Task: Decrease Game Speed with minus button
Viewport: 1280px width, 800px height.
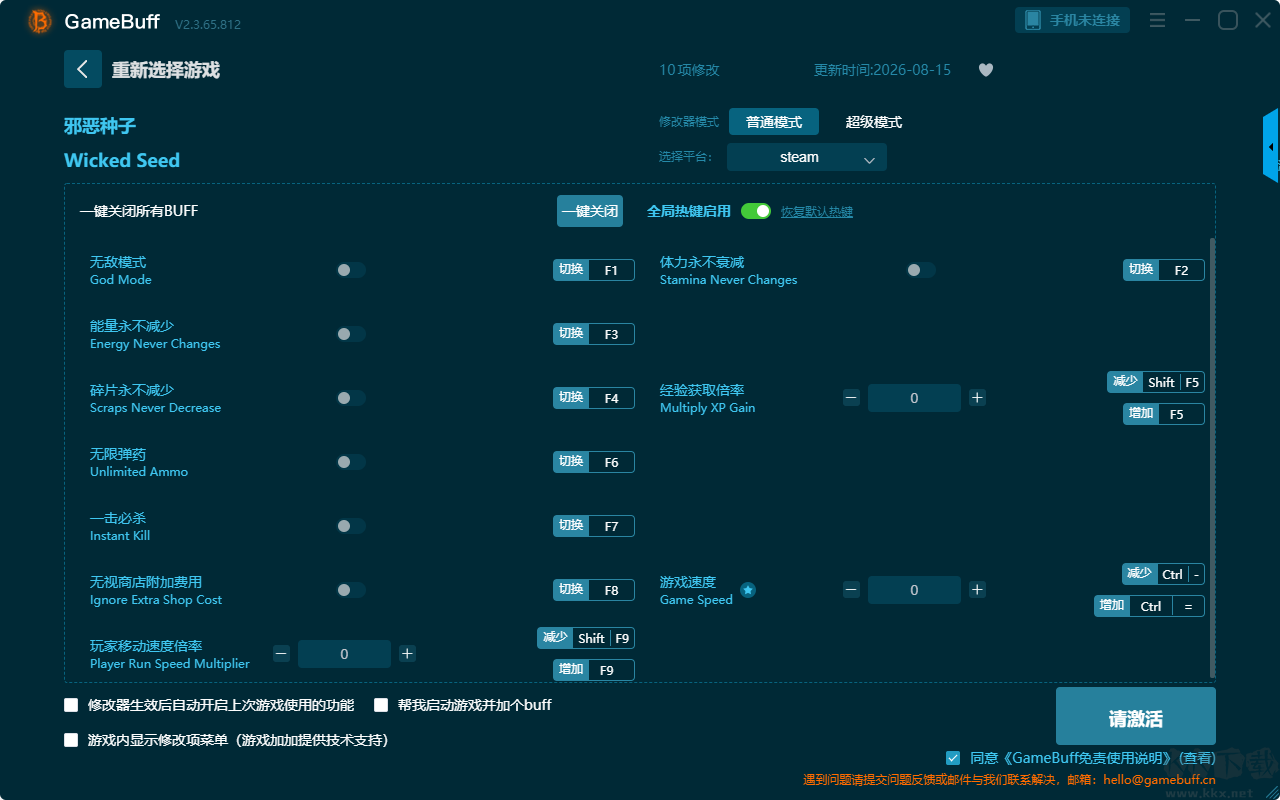Action: click(x=851, y=590)
